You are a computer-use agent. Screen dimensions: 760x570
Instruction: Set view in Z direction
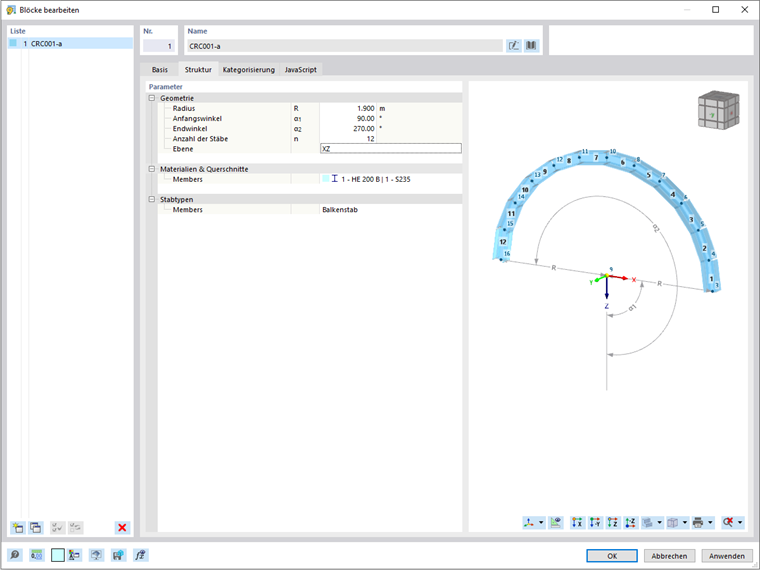pyautogui.click(x=613, y=522)
